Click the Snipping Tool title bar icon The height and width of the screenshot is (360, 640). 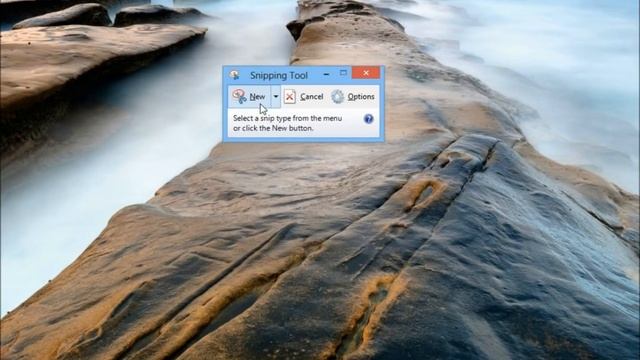[x=234, y=75]
